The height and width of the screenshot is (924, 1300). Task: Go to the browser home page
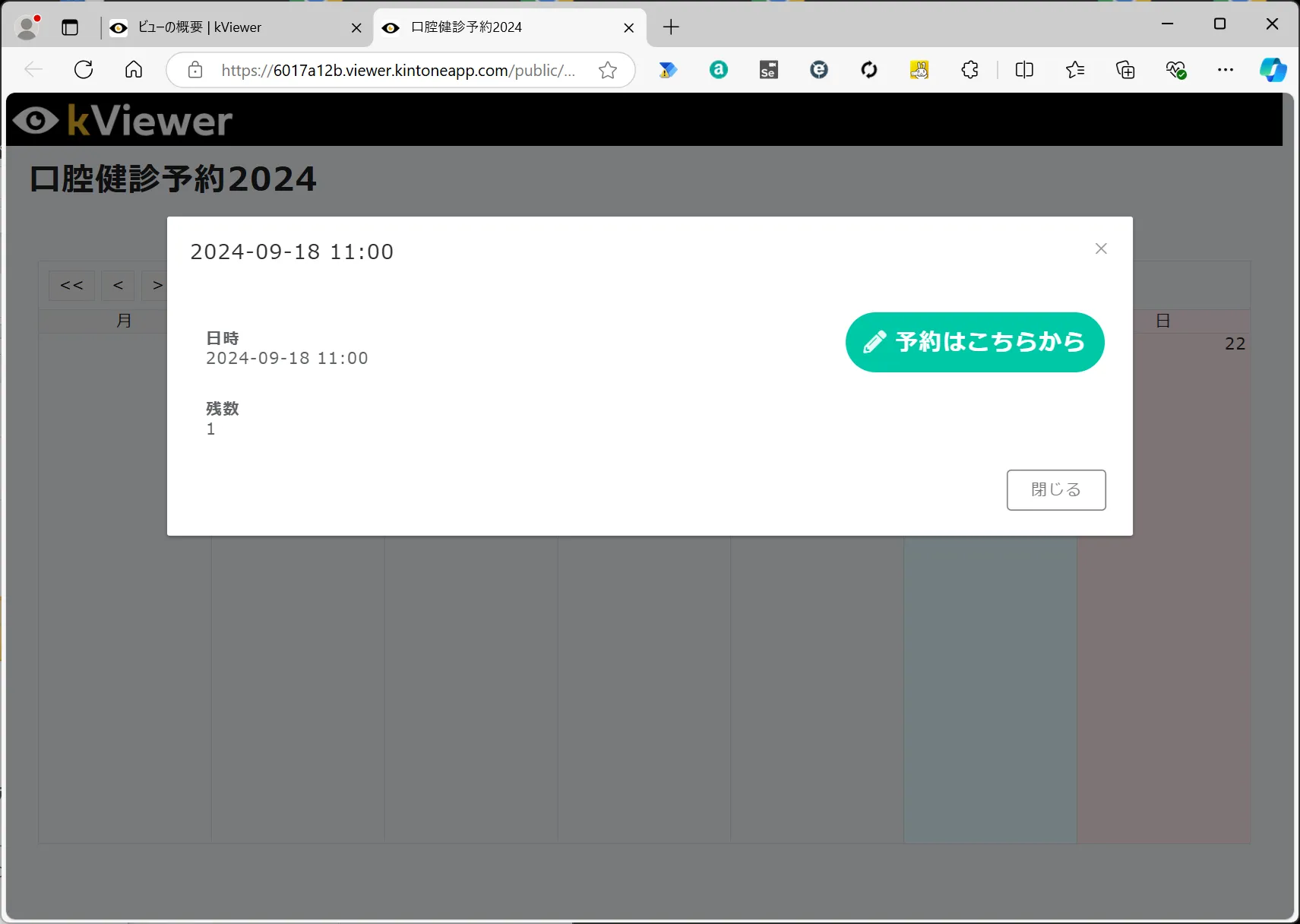pos(134,70)
